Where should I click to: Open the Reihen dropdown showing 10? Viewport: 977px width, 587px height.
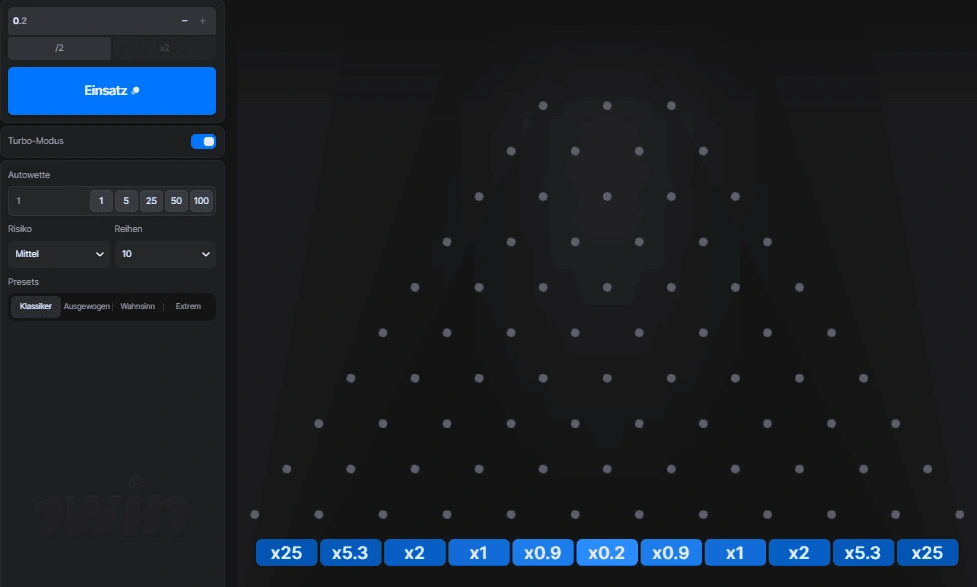165,254
